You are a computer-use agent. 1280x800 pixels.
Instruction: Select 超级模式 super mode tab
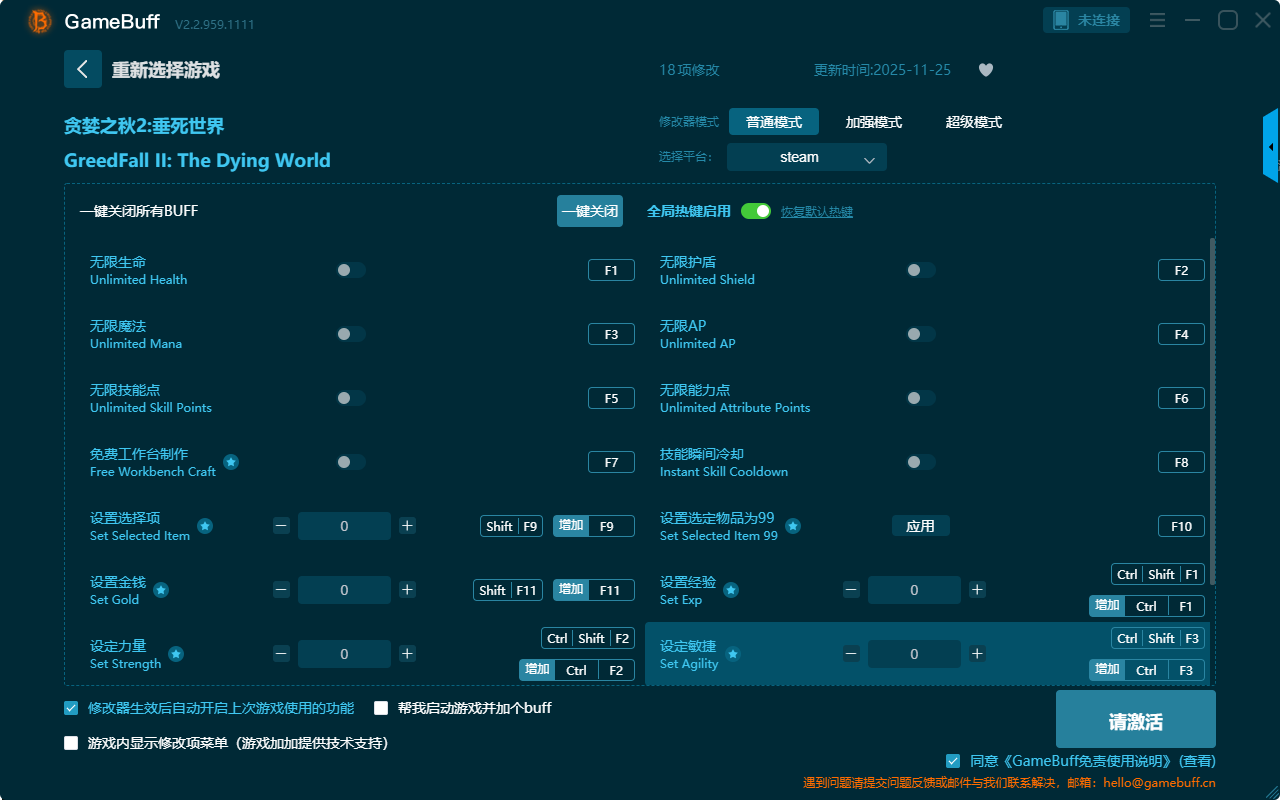(973, 122)
